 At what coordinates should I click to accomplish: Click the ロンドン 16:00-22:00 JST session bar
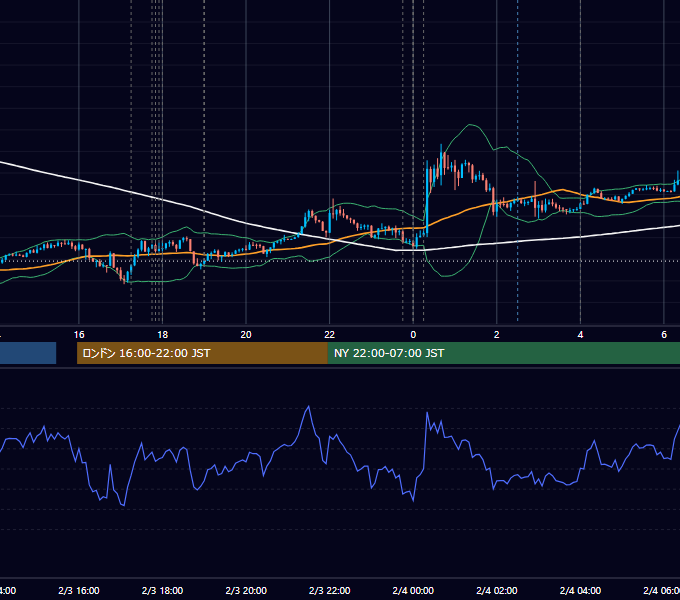pos(202,353)
